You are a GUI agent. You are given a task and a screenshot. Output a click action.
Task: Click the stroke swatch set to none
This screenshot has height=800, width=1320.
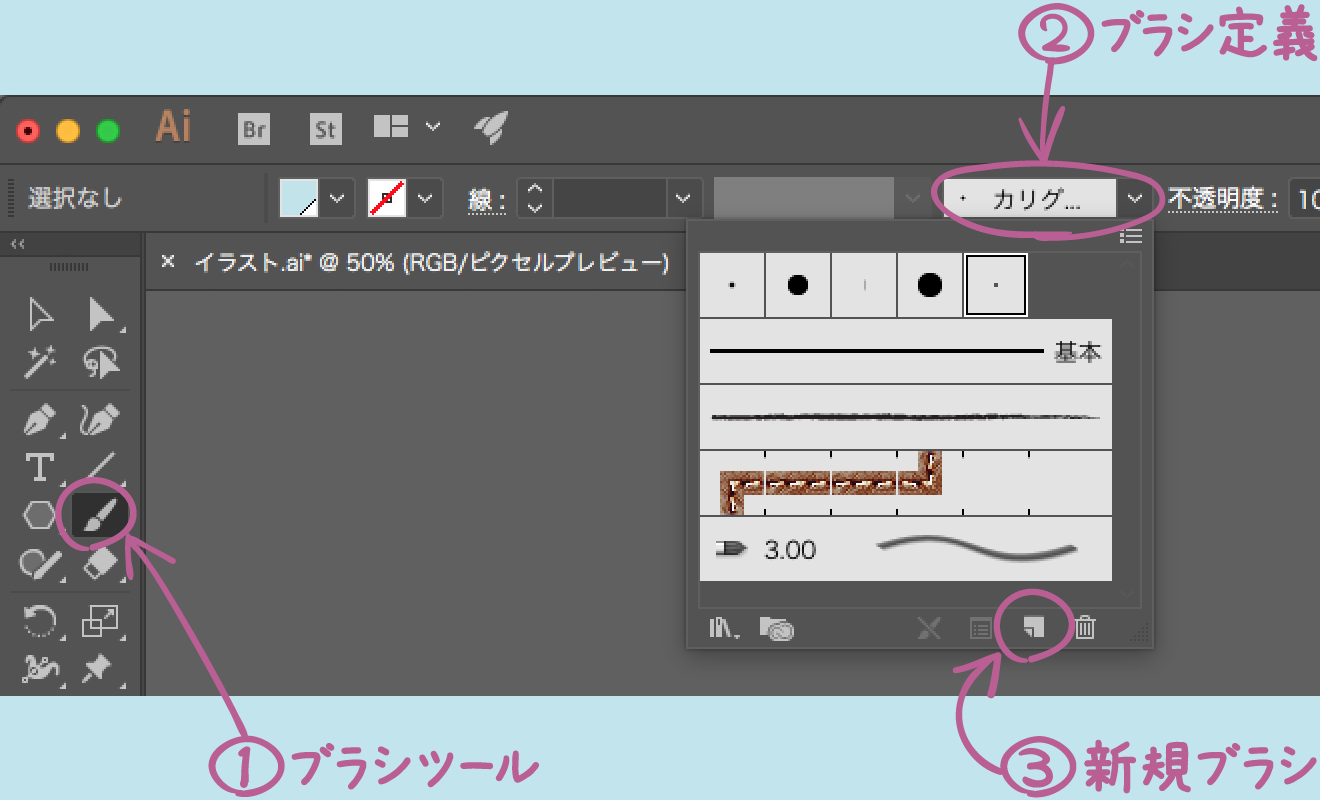coord(389,197)
